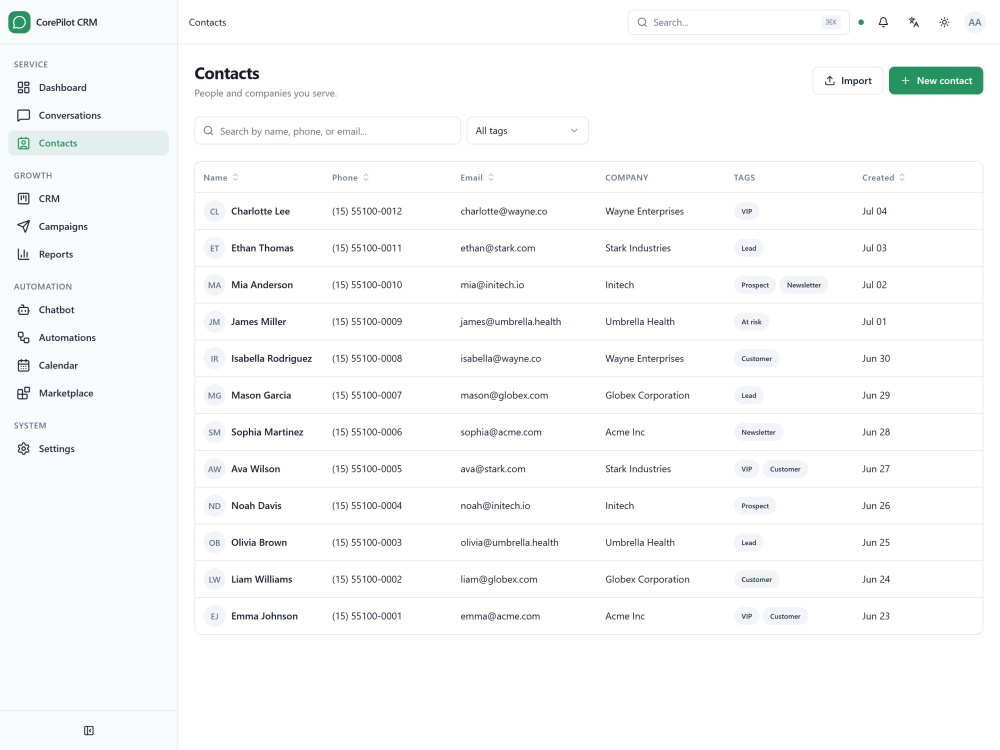Open the Reports section
1000x750 pixels.
pyautogui.click(x=89, y=254)
